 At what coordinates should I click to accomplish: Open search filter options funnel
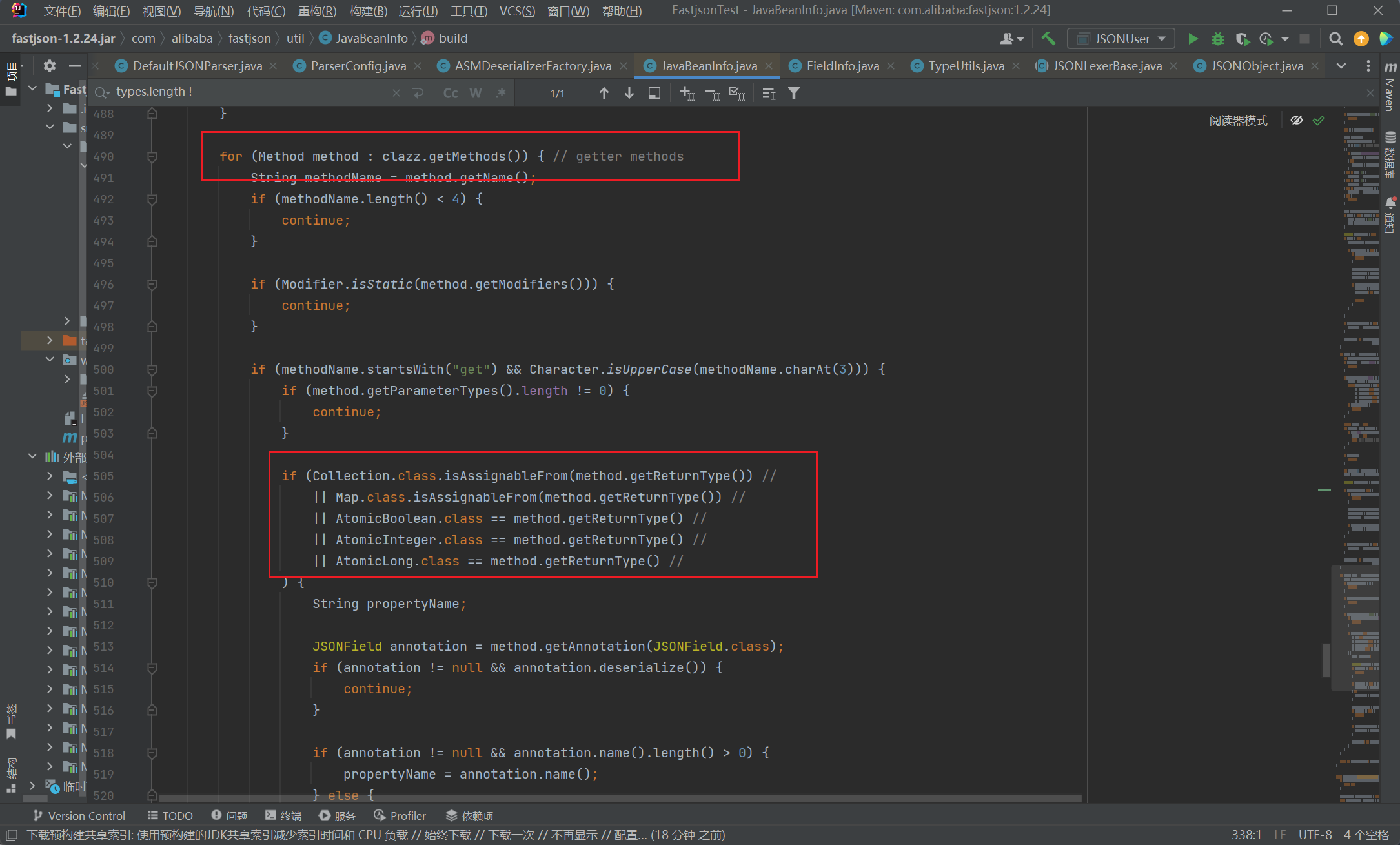794,93
